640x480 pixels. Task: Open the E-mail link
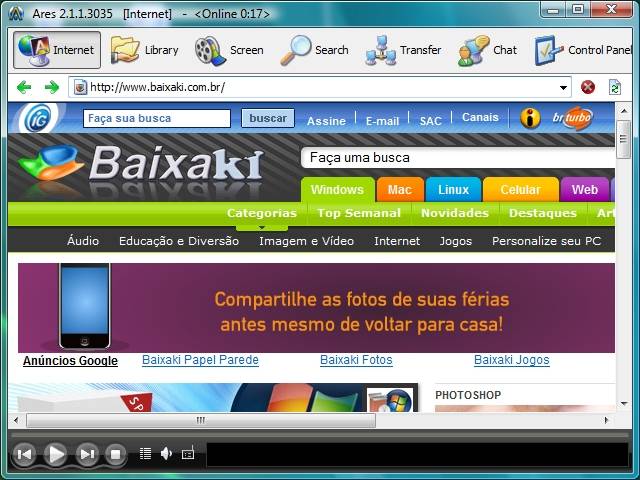click(x=382, y=121)
